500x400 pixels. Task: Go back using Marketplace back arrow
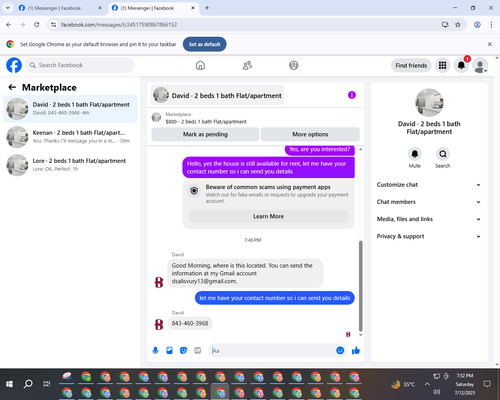(x=12, y=87)
